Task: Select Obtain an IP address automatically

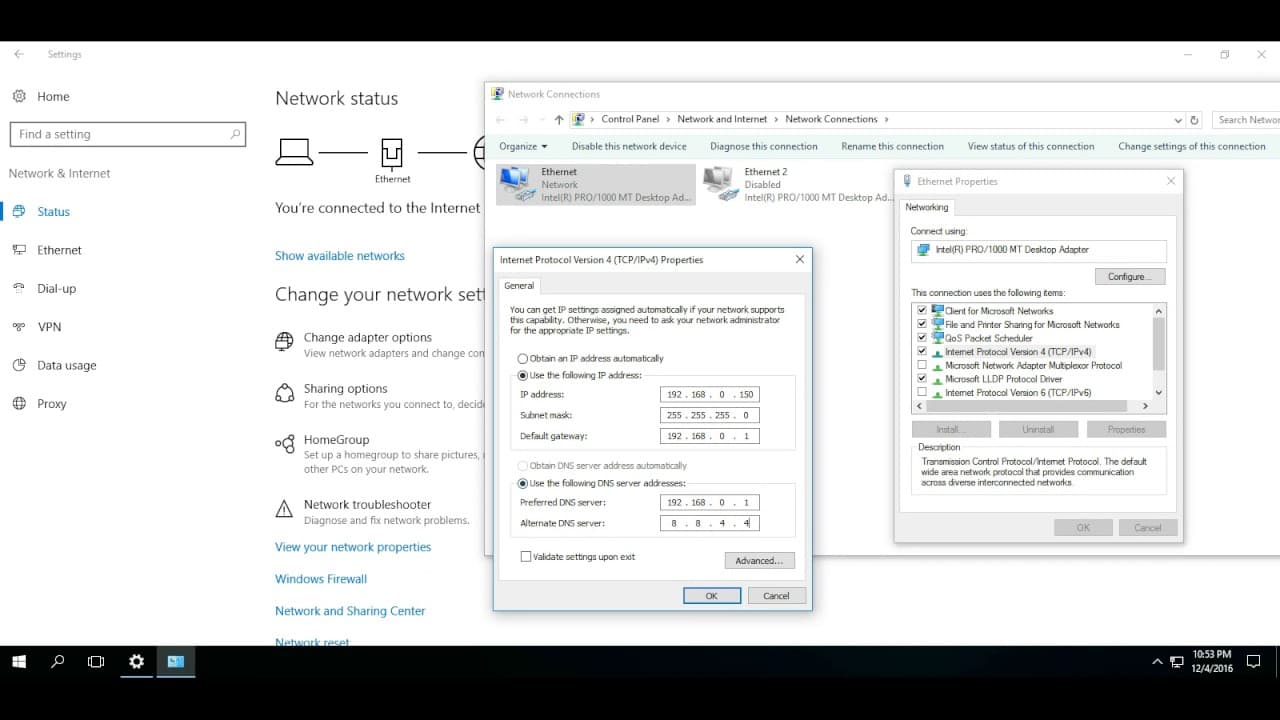Action: point(522,358)
